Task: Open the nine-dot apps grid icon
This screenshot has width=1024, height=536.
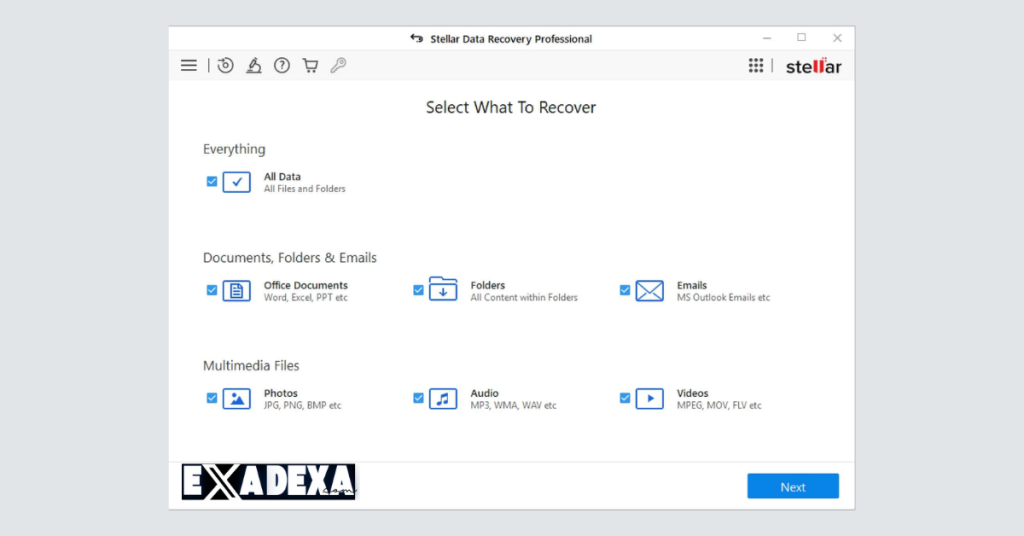Action: pyautogui.click(x=756, y=65)
